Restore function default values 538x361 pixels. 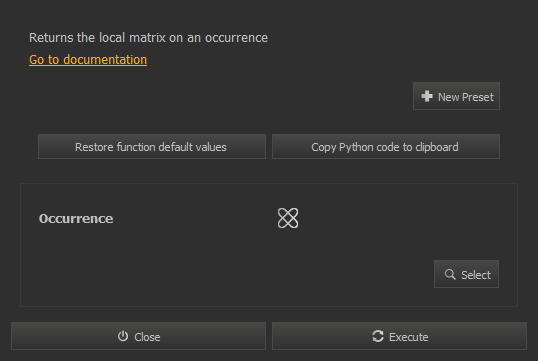[x=152, y=147]
